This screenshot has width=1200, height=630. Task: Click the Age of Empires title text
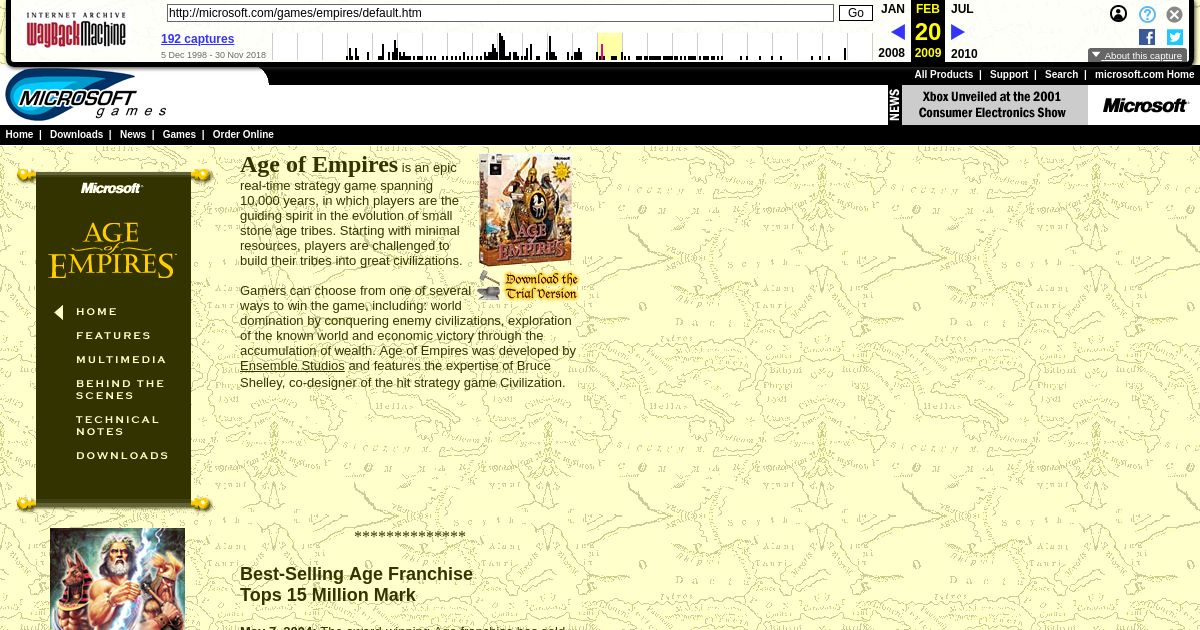point(319,165)
